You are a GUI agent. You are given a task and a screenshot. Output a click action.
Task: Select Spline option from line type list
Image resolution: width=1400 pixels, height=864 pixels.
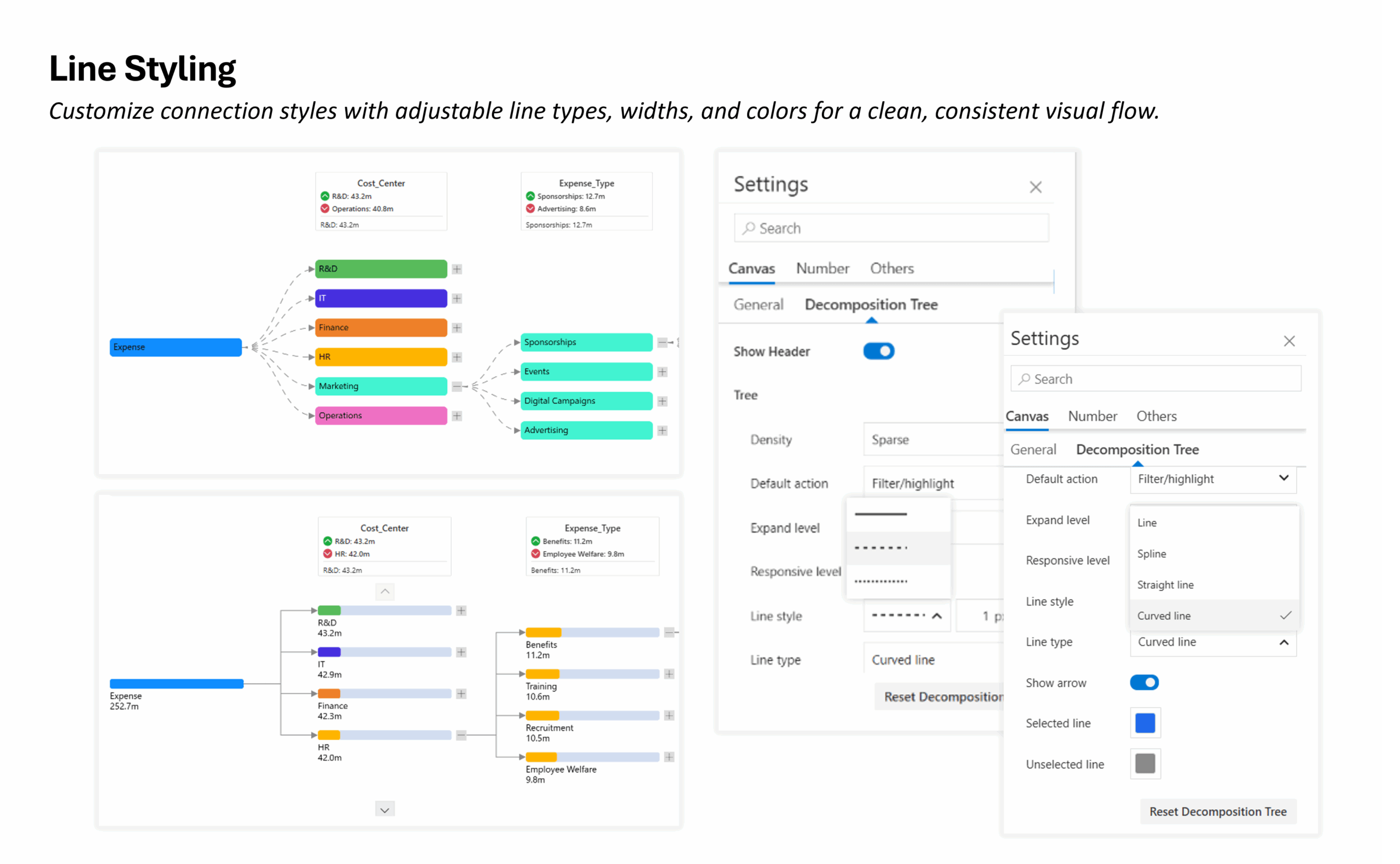pos(1151,554)
